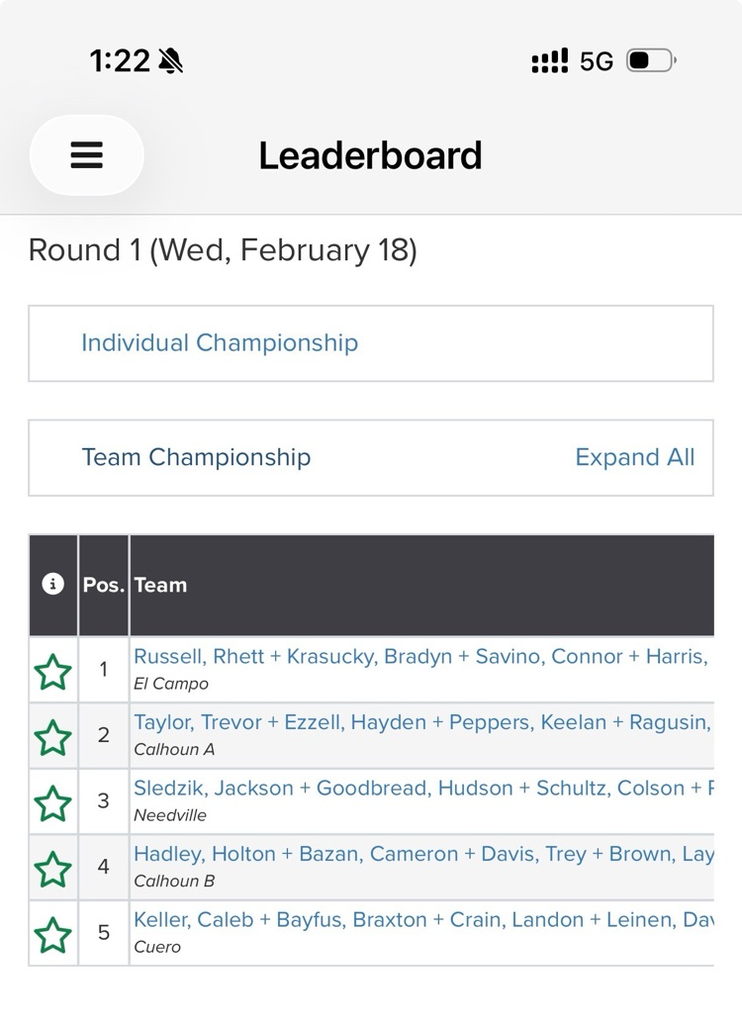
Task: Toggle the Calhoun A favorite star
Action: (x=53, y=738)
